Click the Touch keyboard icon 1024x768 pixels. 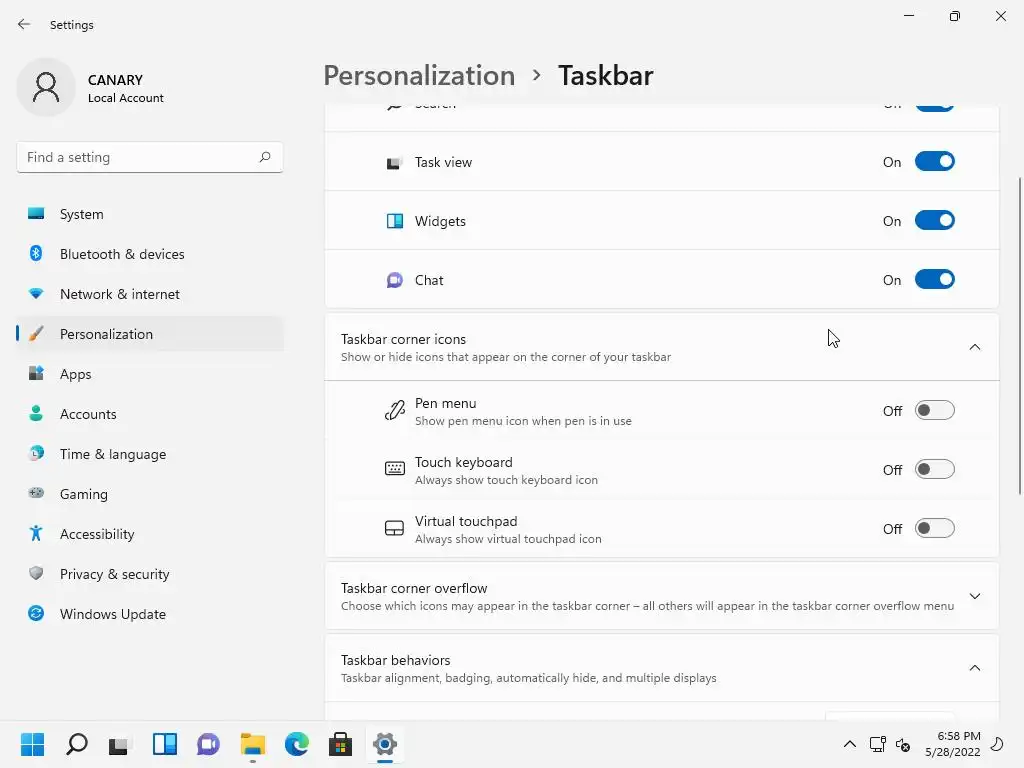[x=394, y=469]
